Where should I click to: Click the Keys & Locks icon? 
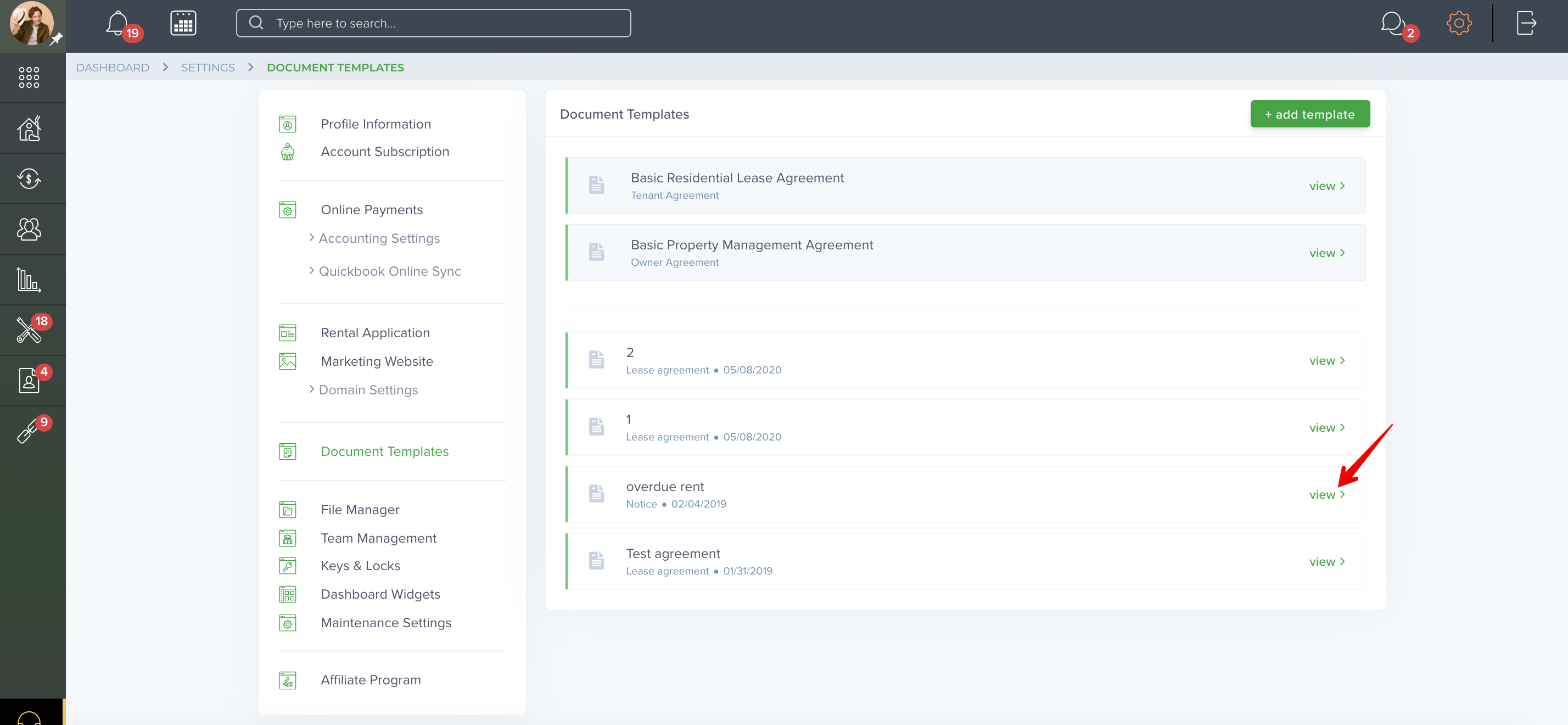click(287, 566)
